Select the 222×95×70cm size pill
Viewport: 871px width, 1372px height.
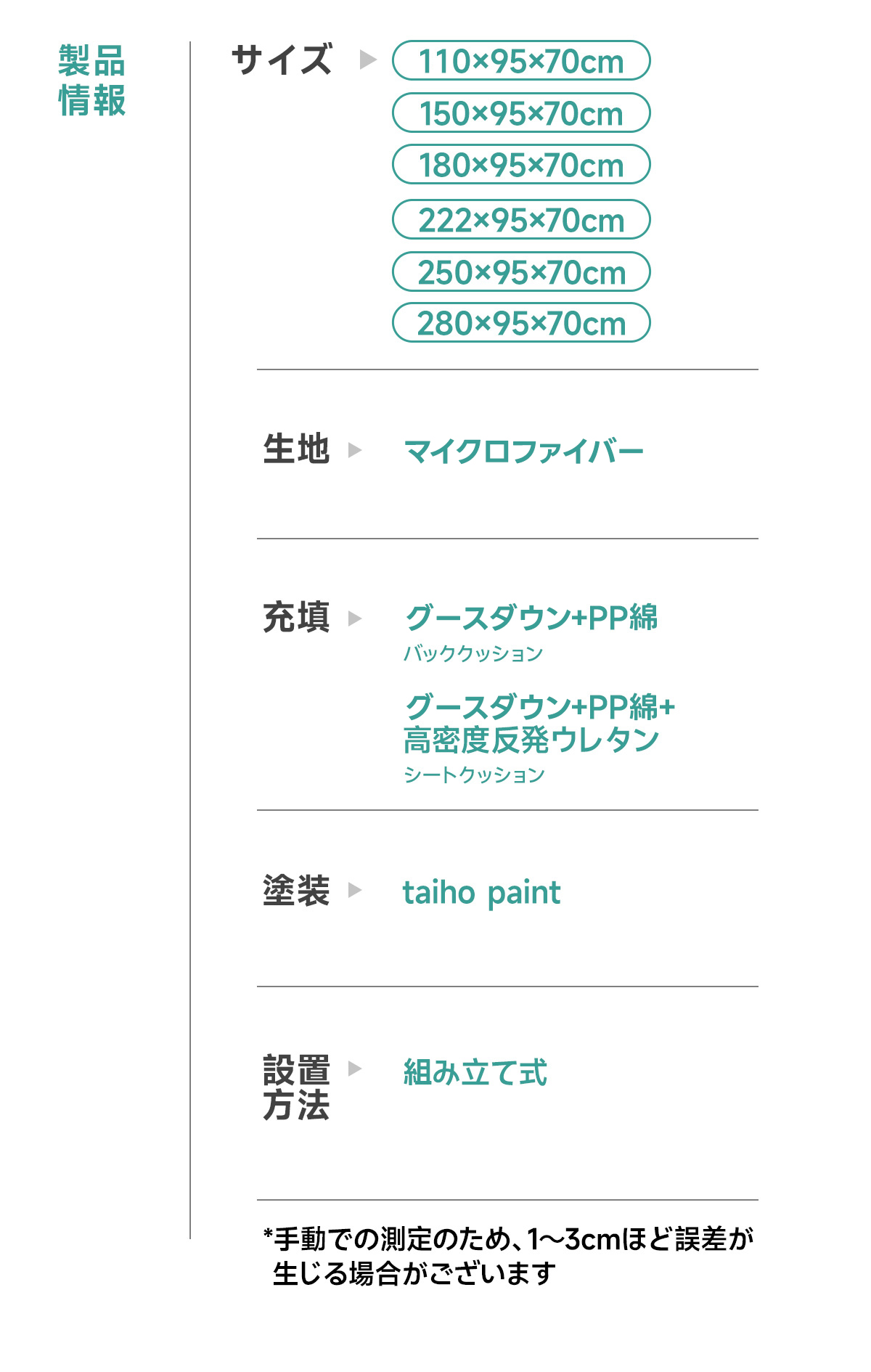tap(521, 220)
